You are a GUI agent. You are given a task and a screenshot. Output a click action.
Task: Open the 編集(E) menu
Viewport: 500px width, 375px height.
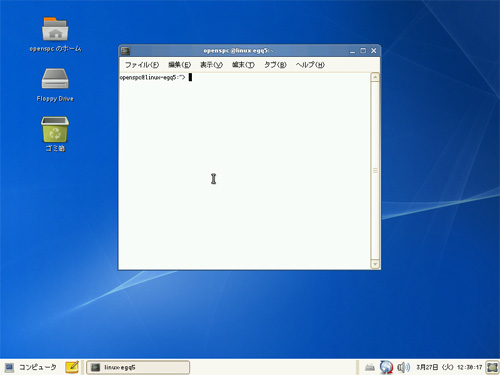(x=179, y=65)
